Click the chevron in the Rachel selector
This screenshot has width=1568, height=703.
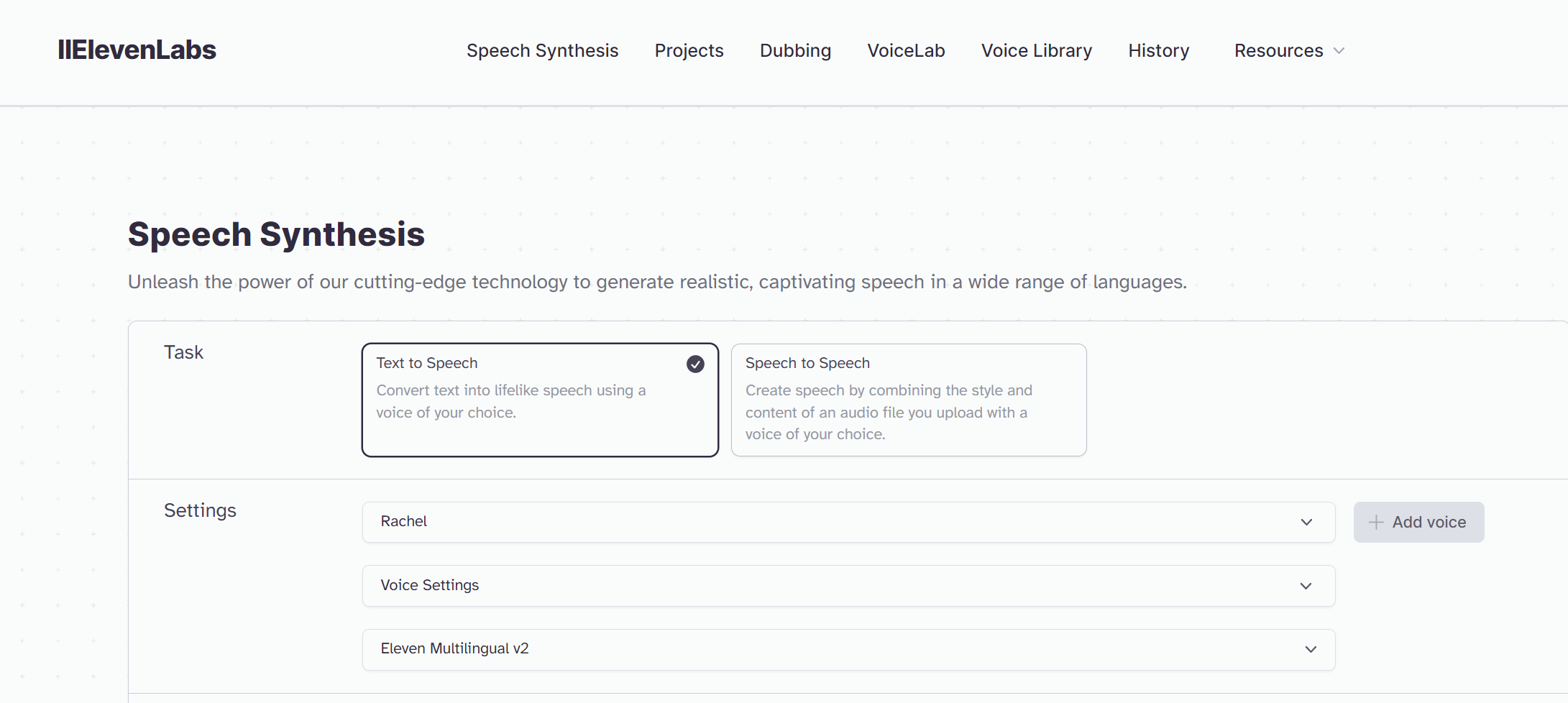point(1306,522)
